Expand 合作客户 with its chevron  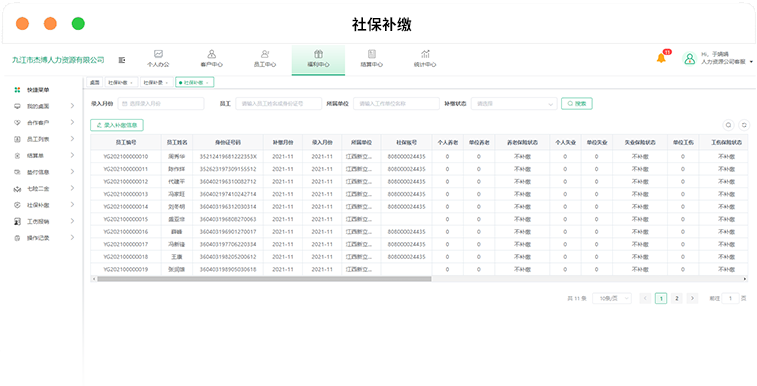72,122
